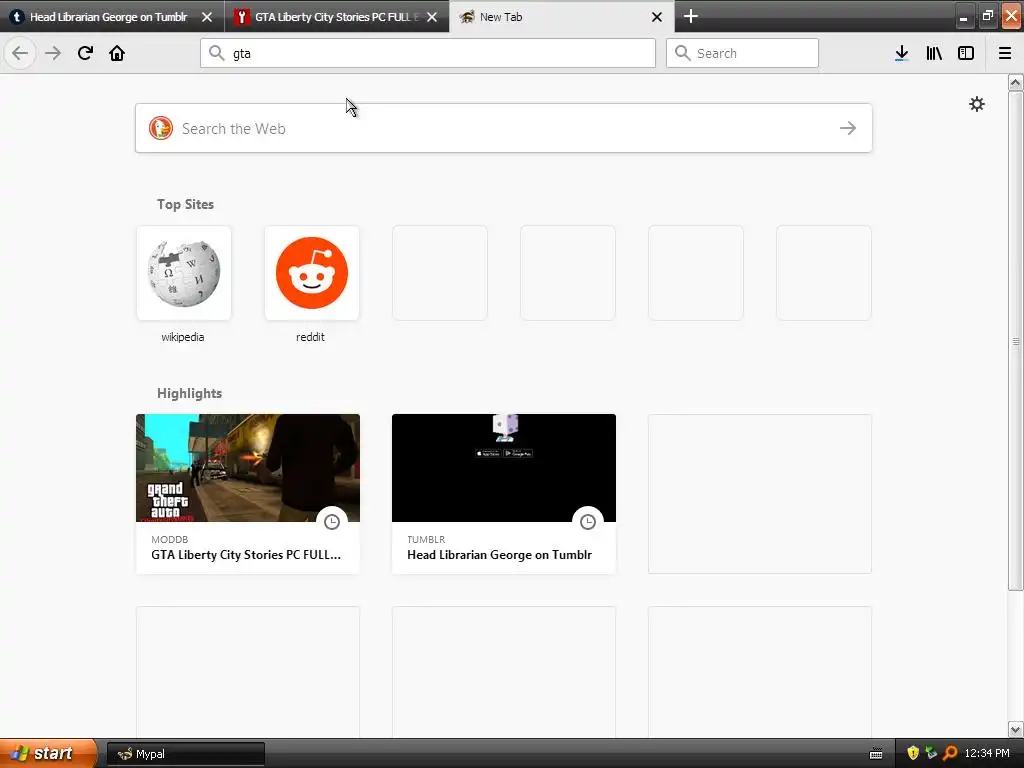Click the security shield tray icon
Screen dimensions: 1024x768
pos(913,753)
